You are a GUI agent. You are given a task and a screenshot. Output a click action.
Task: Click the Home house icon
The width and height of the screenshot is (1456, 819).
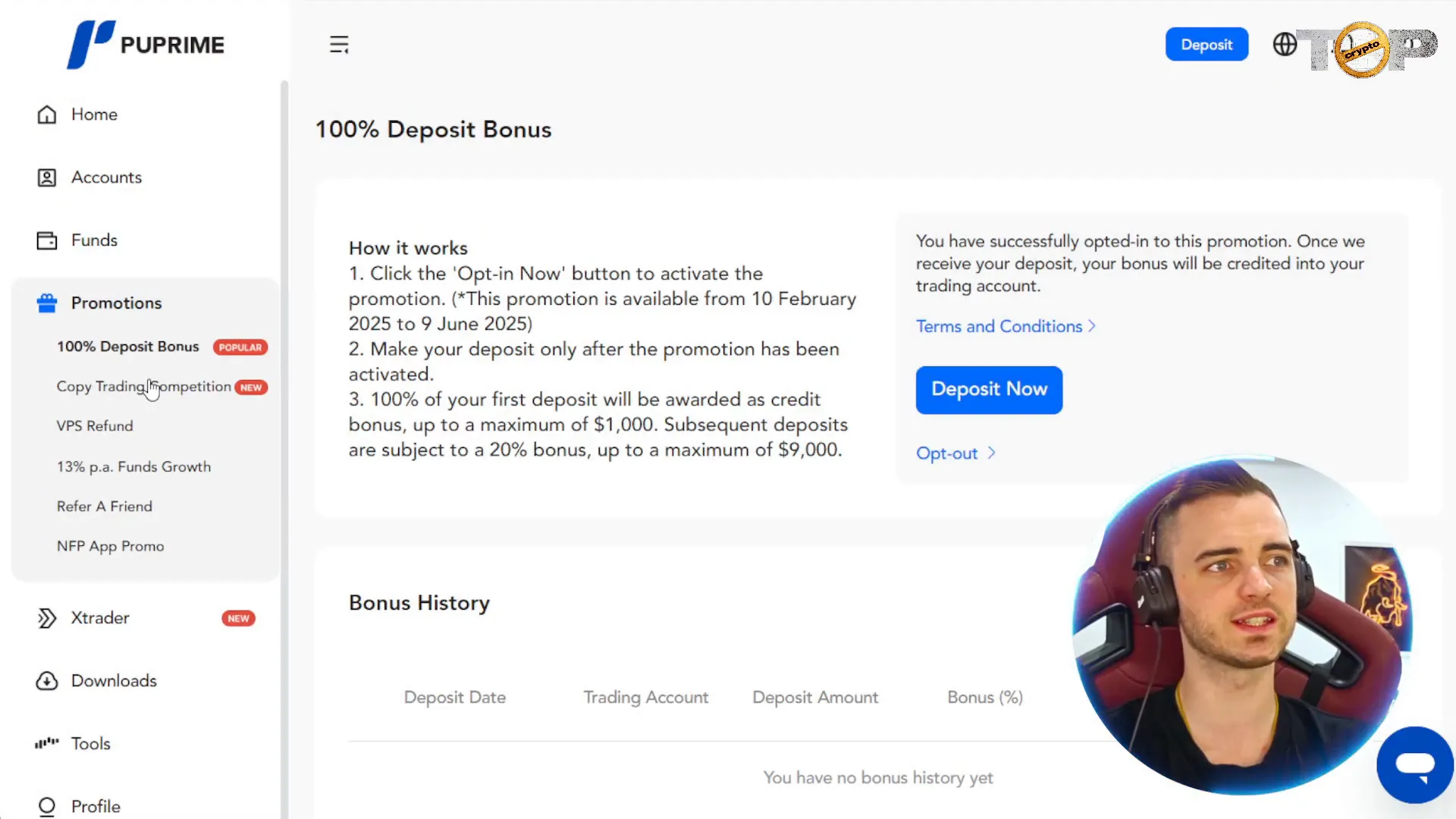click(47, 115)
